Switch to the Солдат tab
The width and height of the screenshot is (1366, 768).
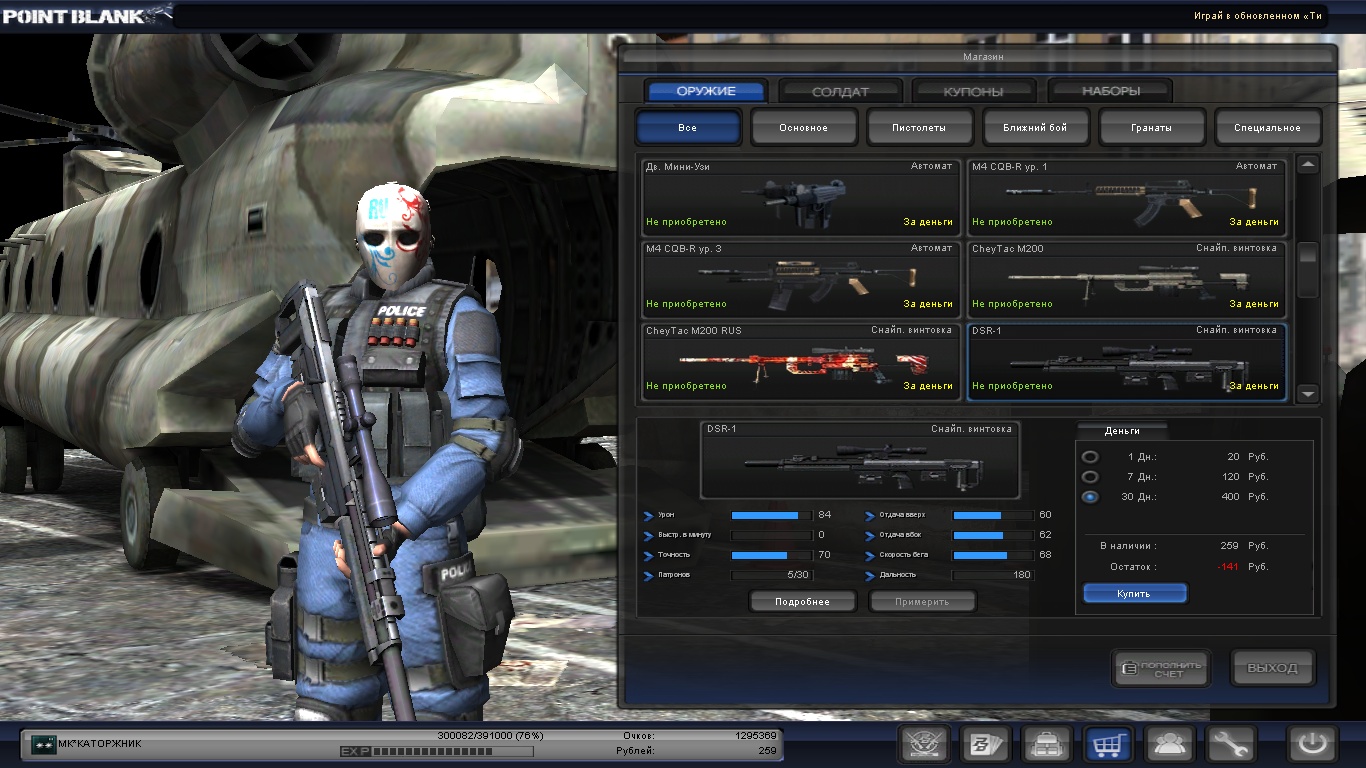click(840, 92)
